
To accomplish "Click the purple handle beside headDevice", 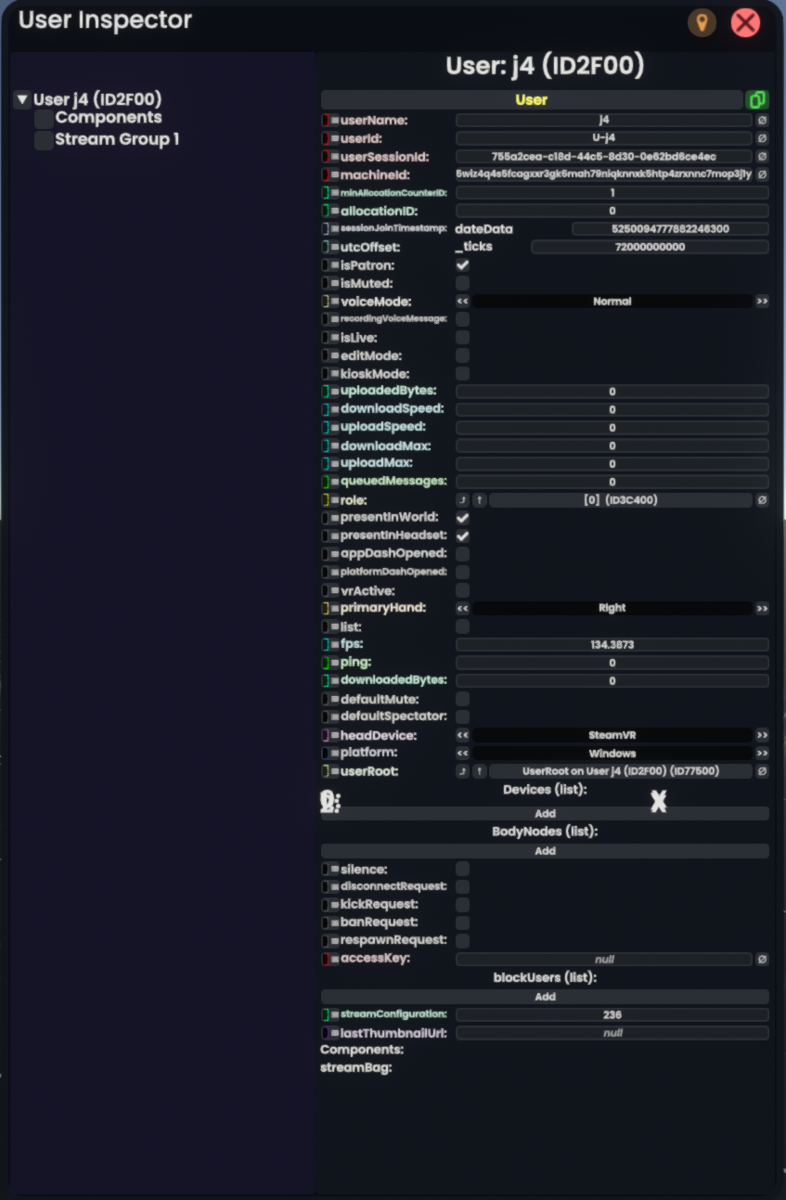I will [x=325, y=735].
